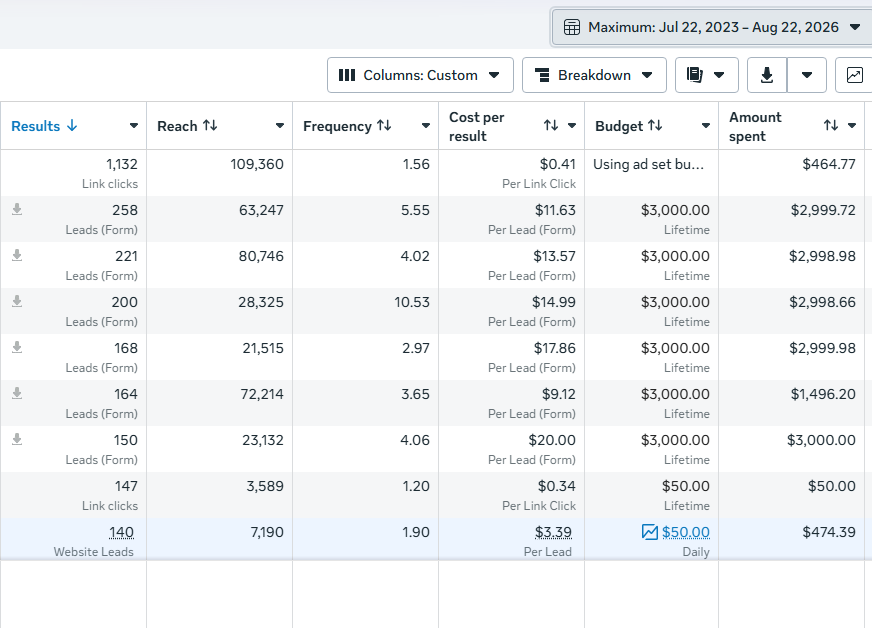Open export options dropdown arrow
Image resolution: width=872 pixels, height=628 pixels.
(807, 75)
